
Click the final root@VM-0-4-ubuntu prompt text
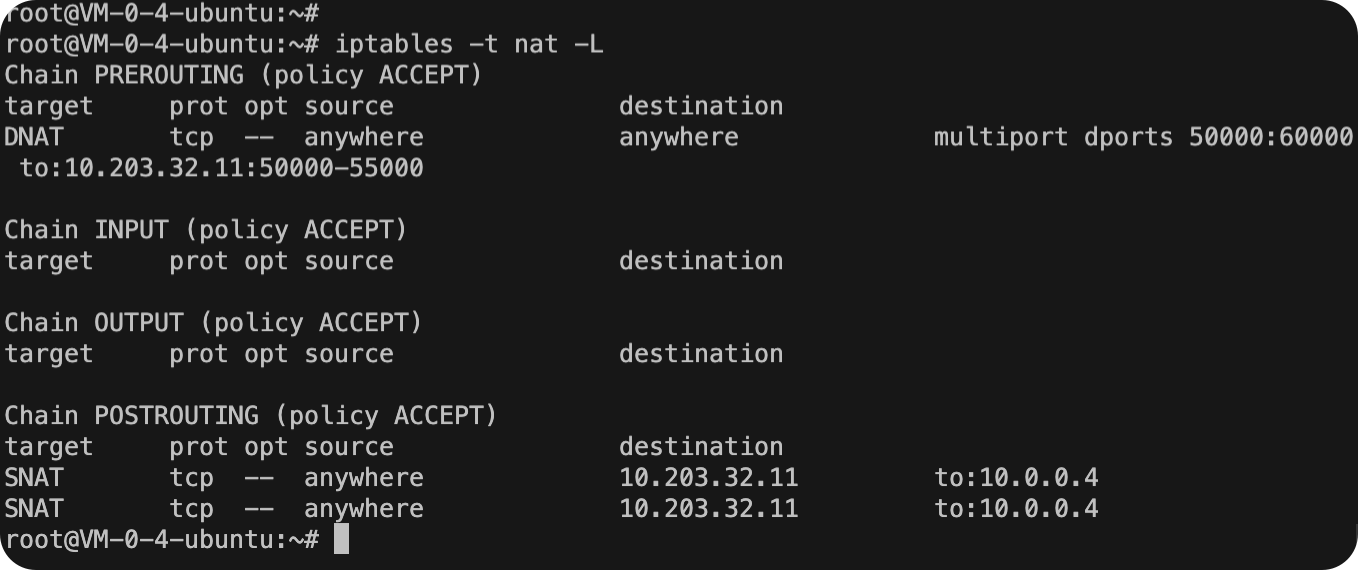tap(161, 539)
